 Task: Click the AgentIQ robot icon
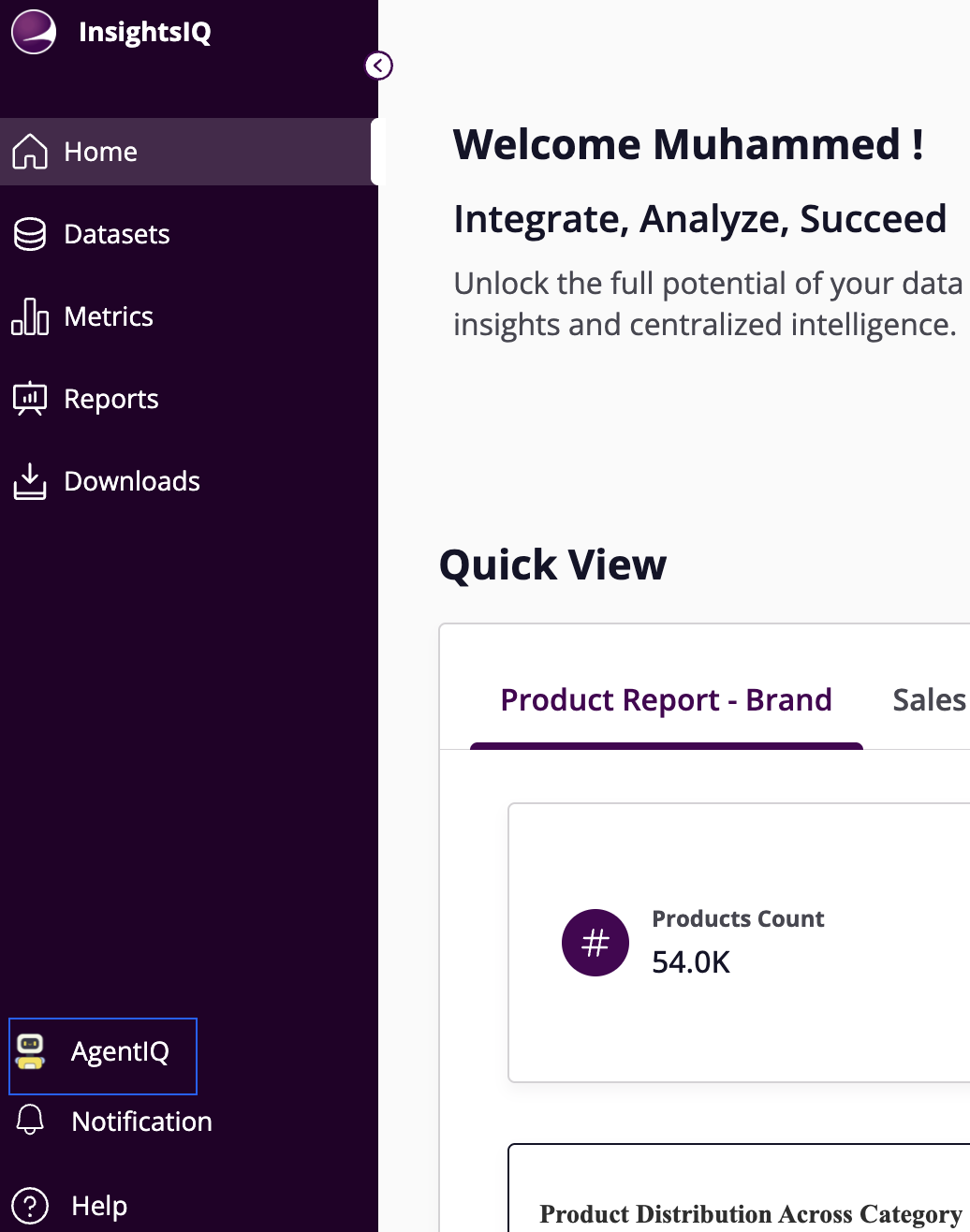[x=31, y=1052]
